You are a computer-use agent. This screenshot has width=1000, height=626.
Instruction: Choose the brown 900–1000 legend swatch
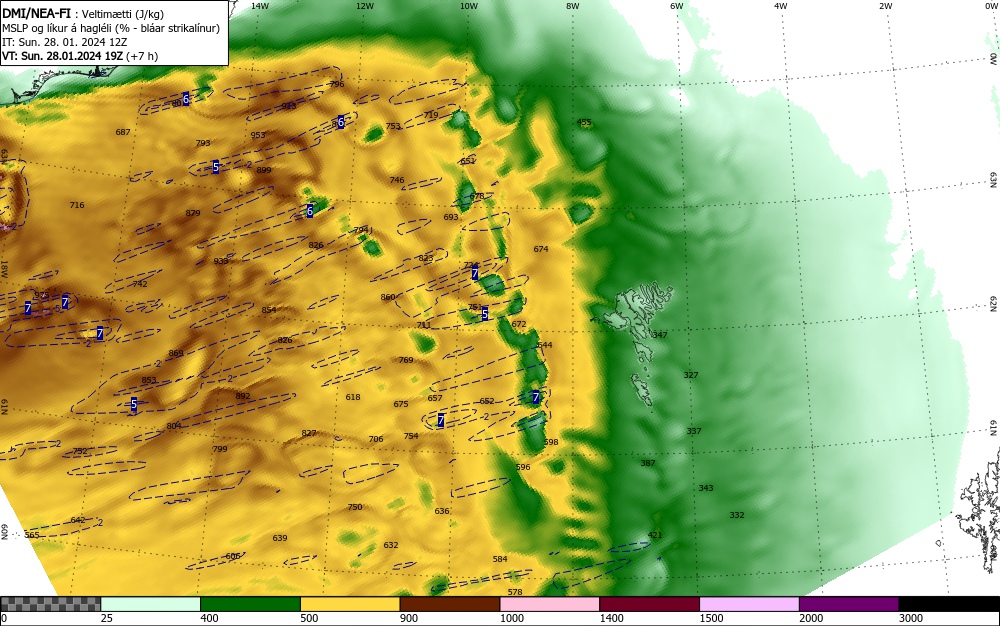(x=450, y=604)
